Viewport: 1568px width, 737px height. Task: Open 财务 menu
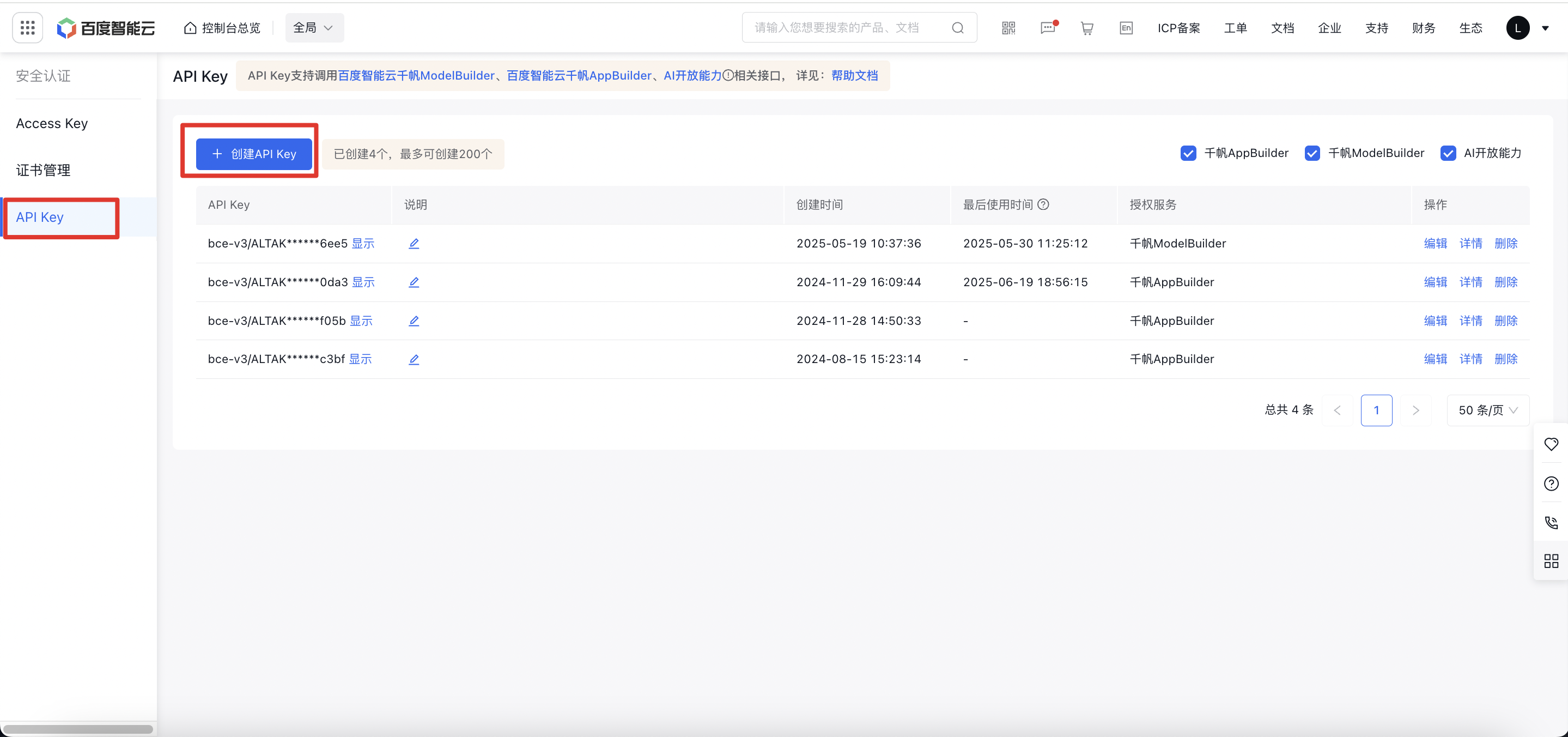(x=1424, y=28)
